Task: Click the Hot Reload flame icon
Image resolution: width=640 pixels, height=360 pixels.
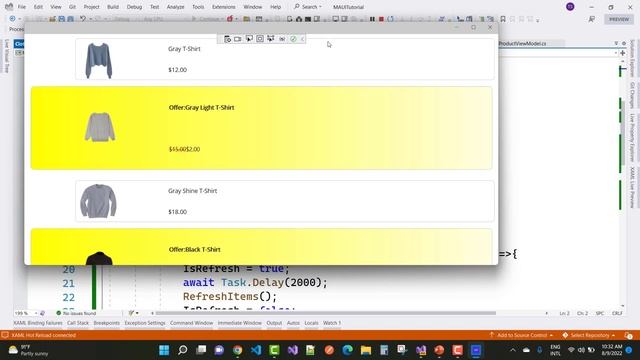Action: tap(230, 19)
